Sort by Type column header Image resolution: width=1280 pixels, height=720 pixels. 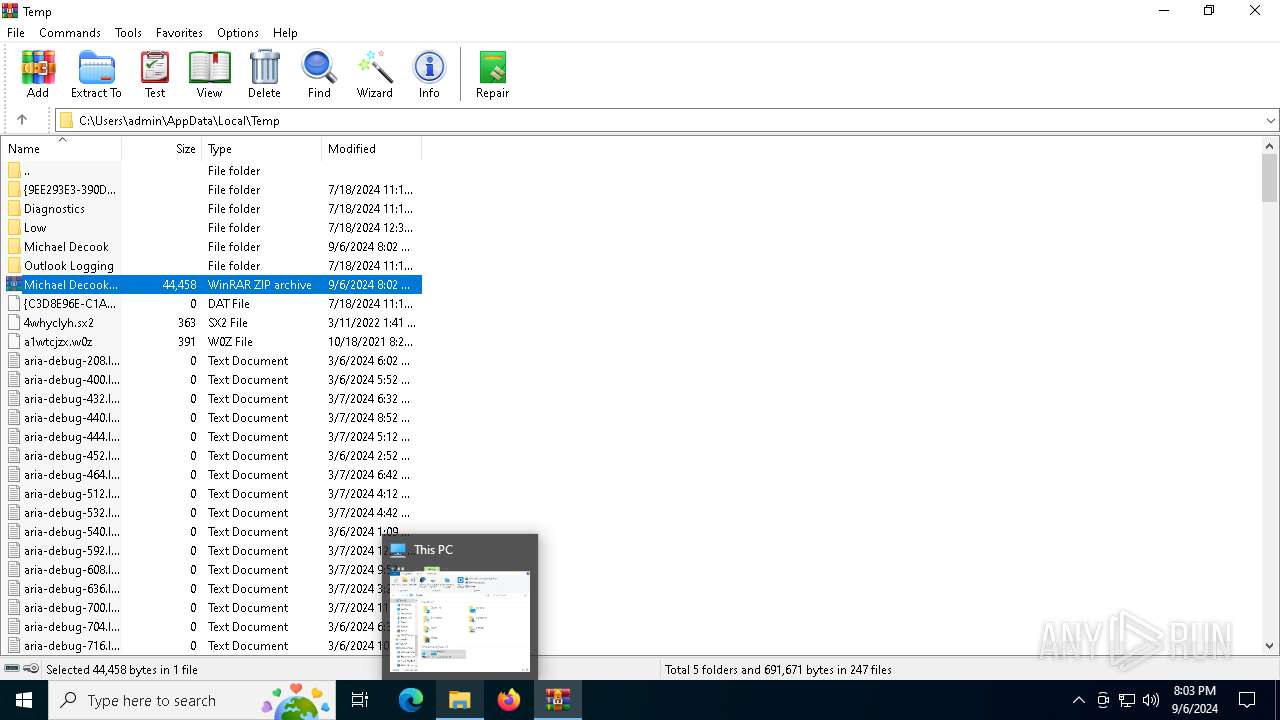pos(262,149)
